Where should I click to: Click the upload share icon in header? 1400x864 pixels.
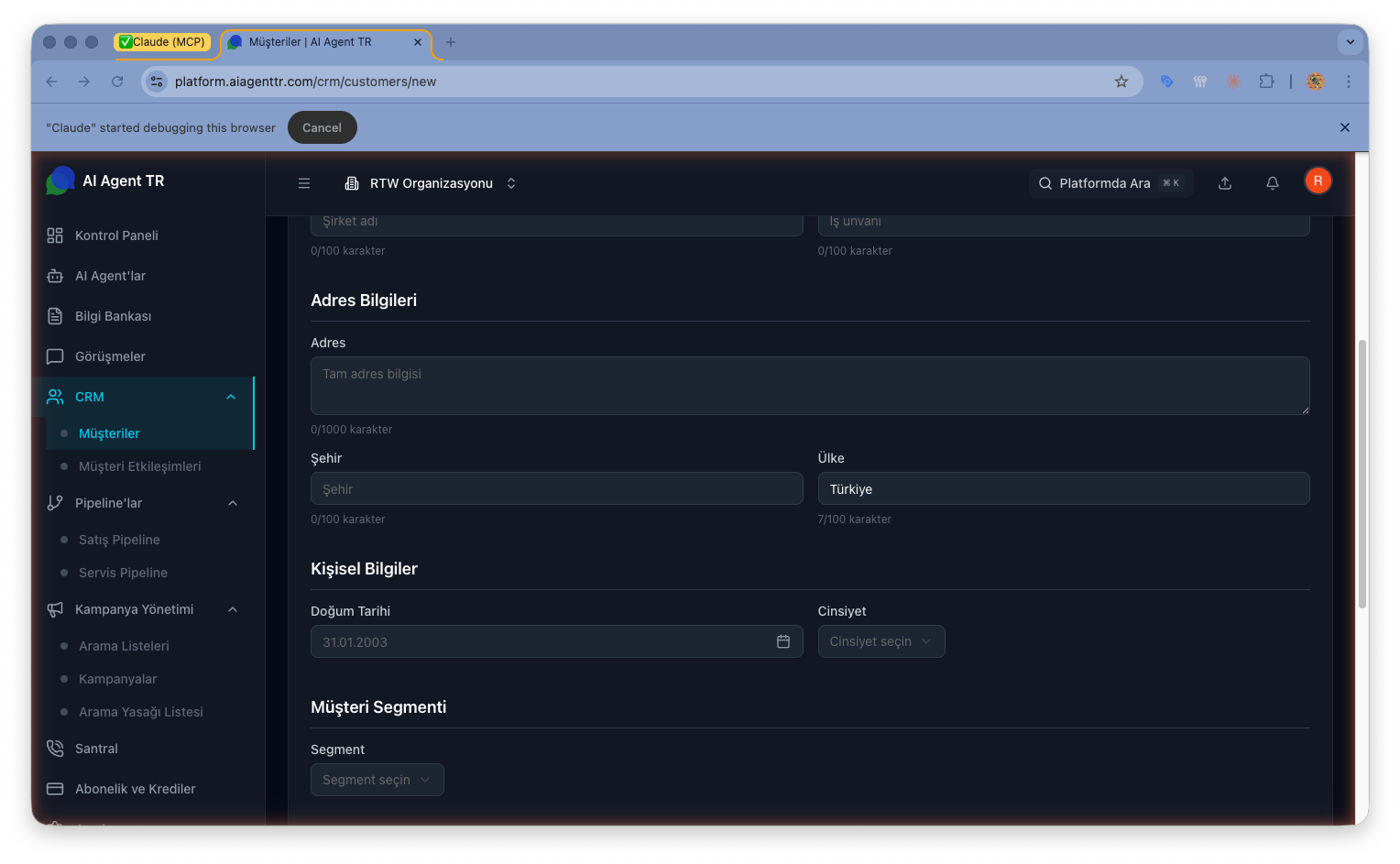[1225, 183]
